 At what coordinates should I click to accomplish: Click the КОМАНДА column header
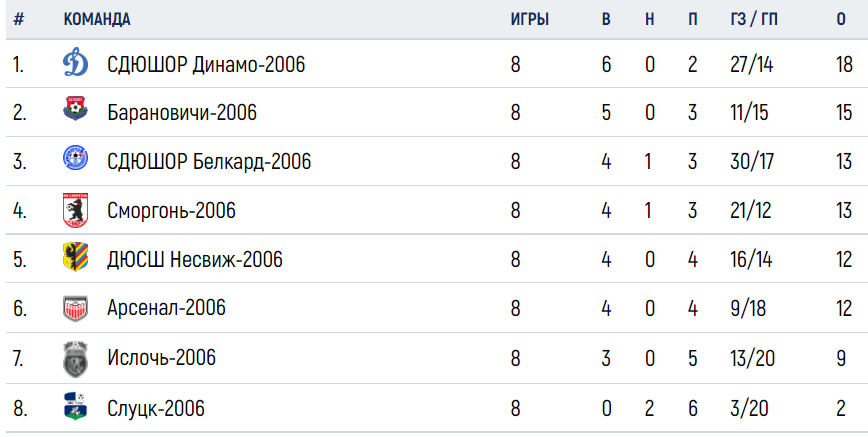click(97, 19)
